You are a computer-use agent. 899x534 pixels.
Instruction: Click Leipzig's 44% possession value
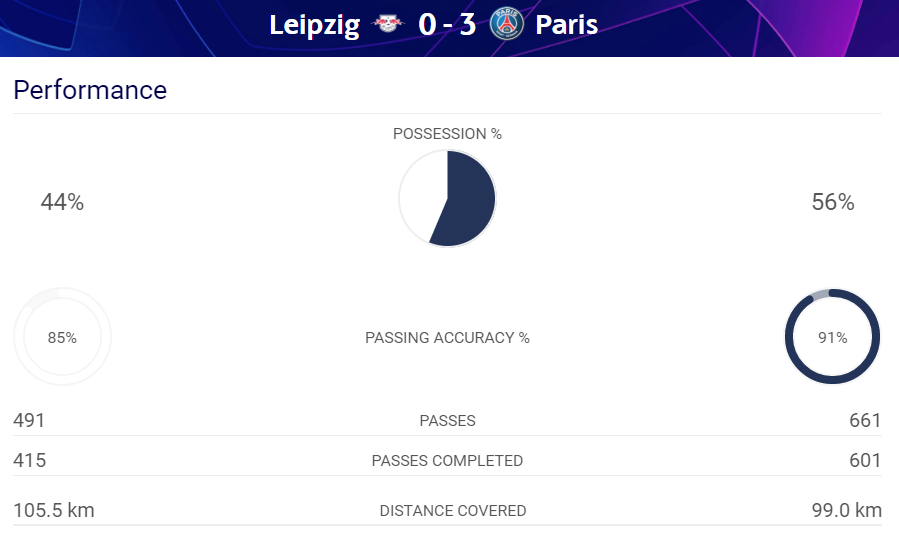(62, 202)
